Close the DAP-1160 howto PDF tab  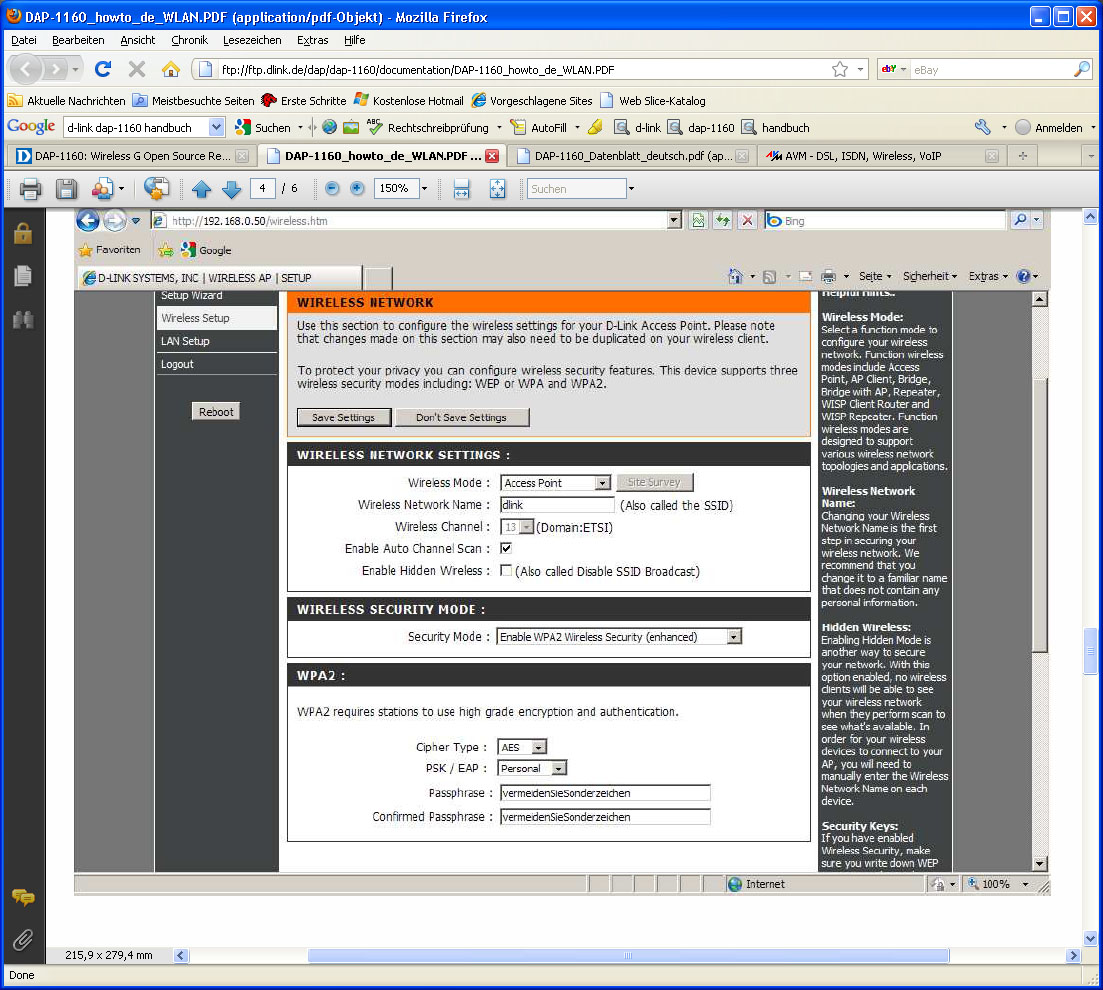tap(492, 156)
